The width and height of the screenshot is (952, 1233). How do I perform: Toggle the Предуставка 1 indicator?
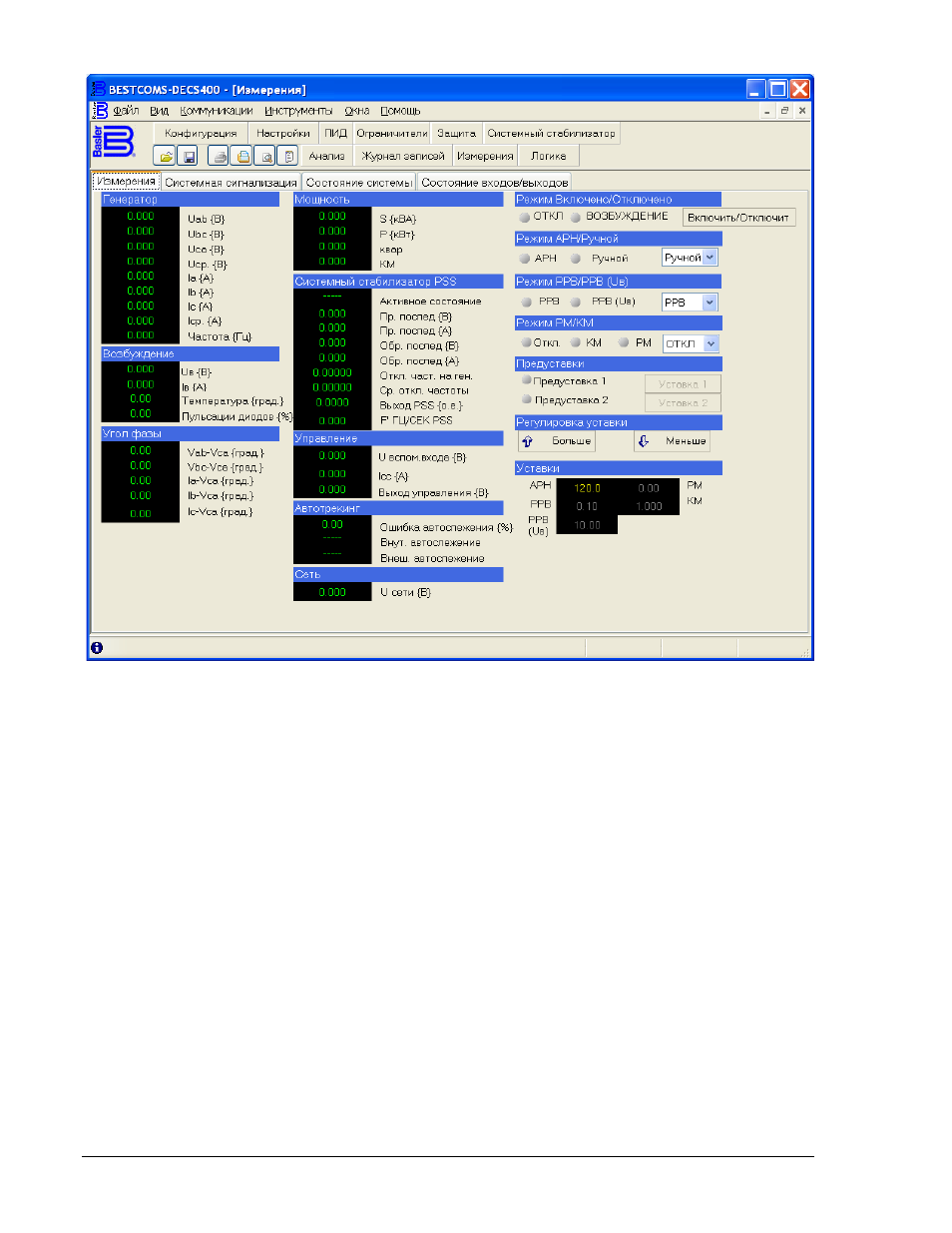[x=527, y=380]
